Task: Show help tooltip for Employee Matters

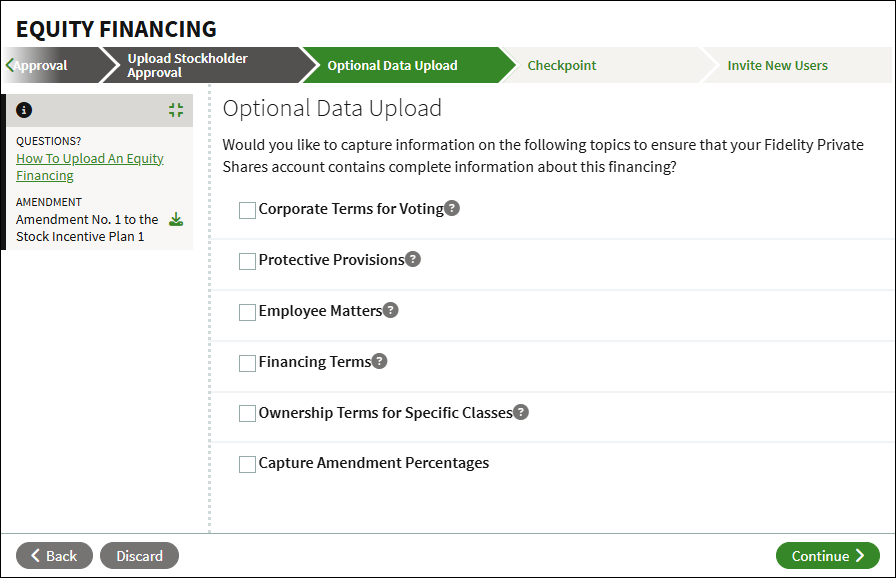Action: pos(391,310)
